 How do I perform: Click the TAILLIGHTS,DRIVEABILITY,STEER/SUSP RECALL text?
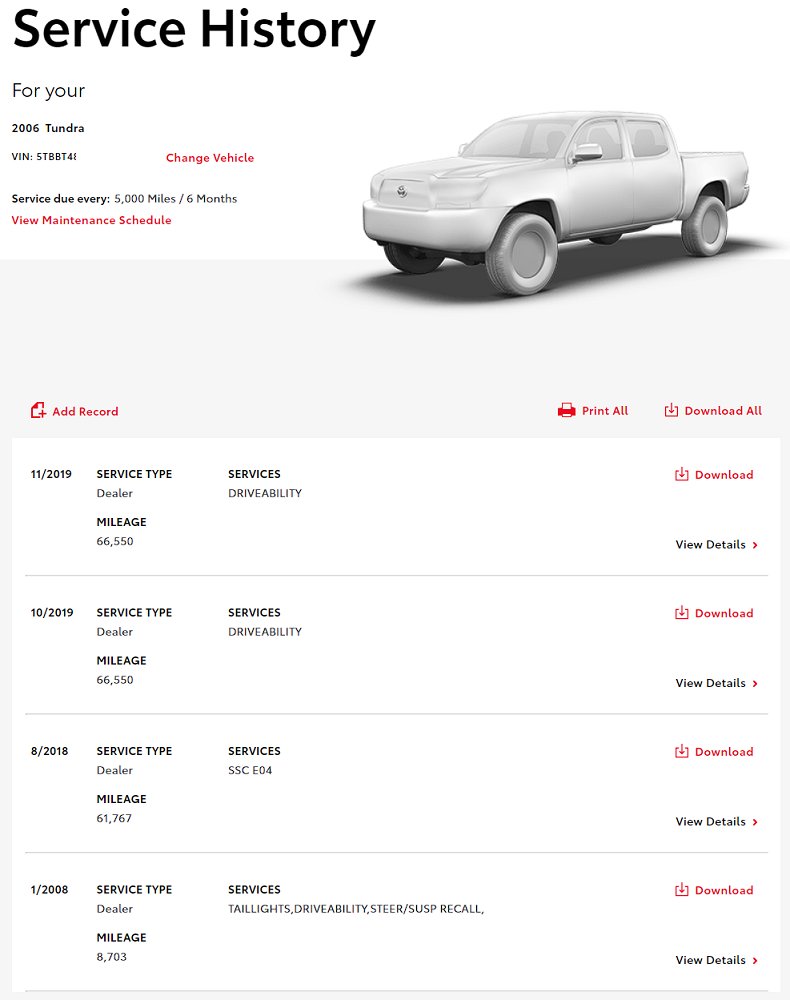356,908
